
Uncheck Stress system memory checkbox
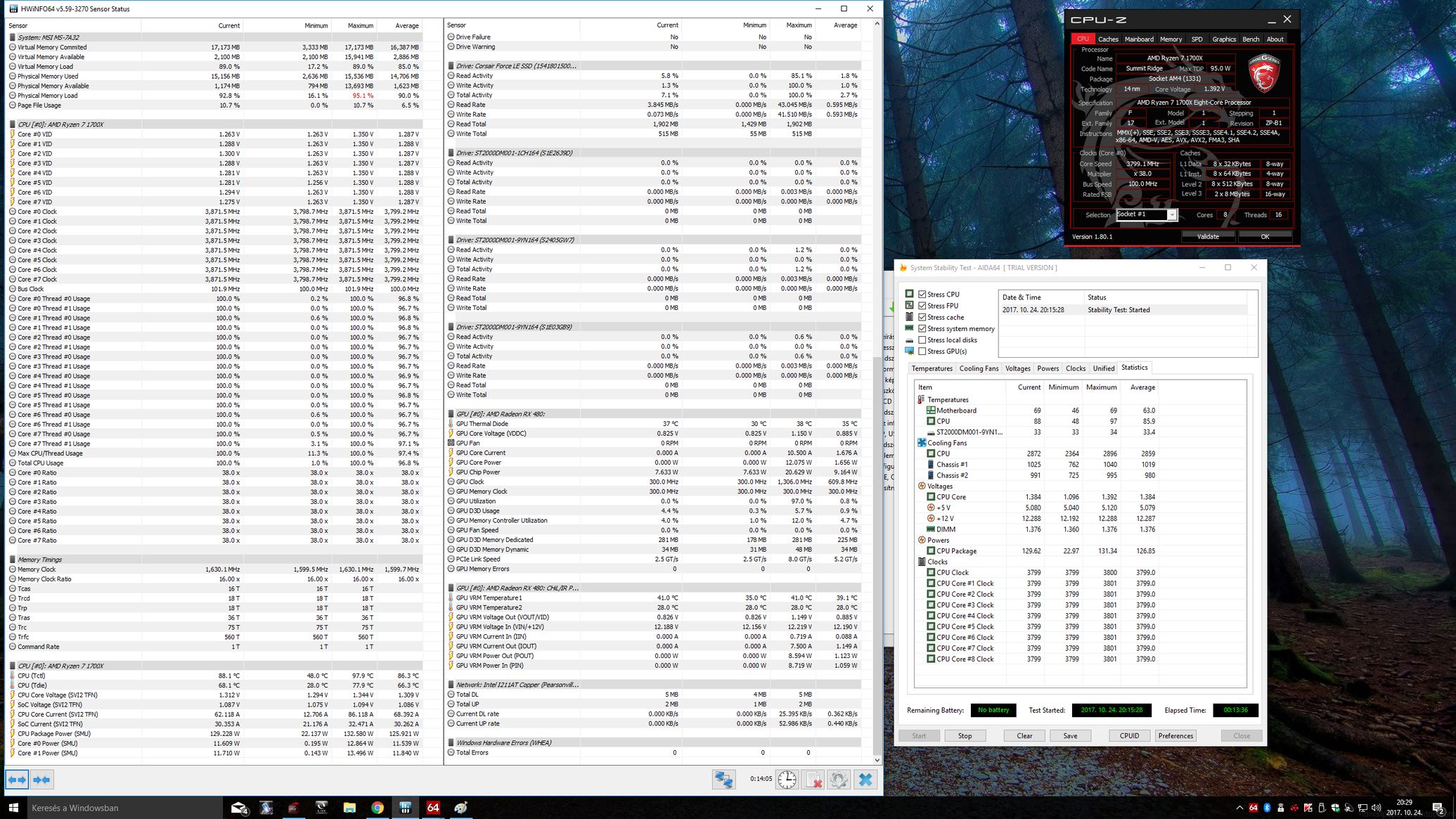(x=922, y=328)
